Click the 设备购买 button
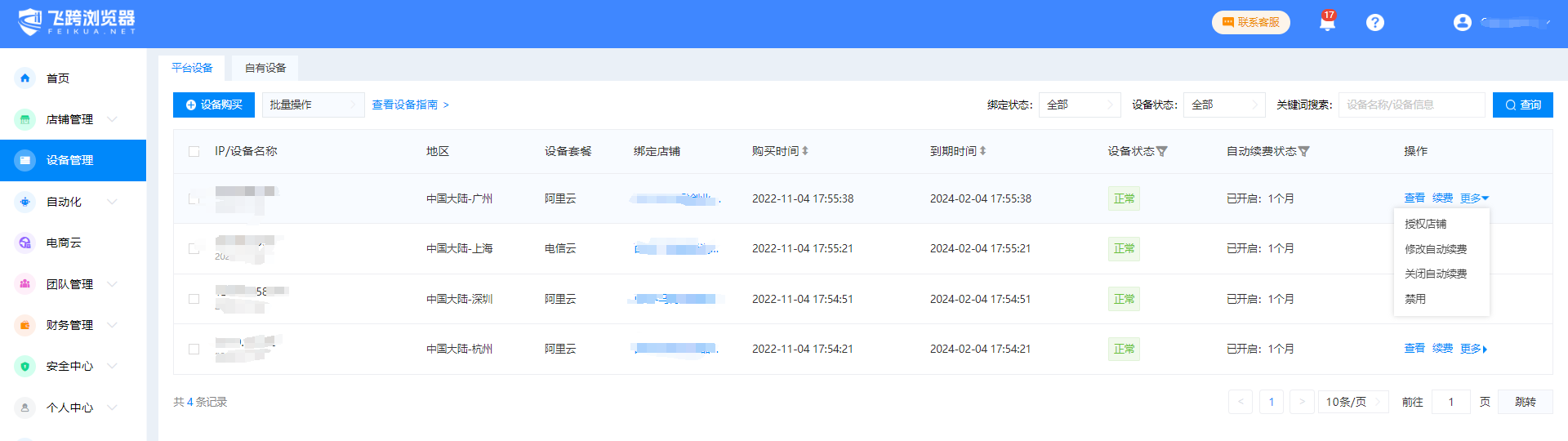Image resolution: width=1568 pixels, height=441 pixels. pos(214,105)
